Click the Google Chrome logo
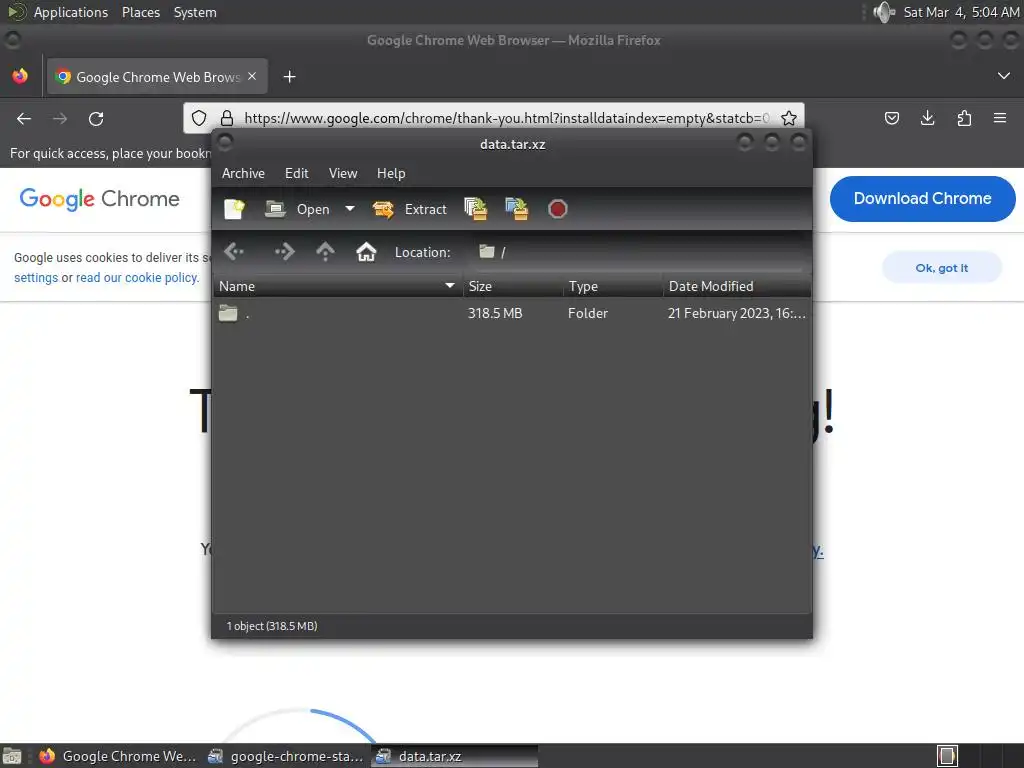1024x768 pixels. [99, 199]
